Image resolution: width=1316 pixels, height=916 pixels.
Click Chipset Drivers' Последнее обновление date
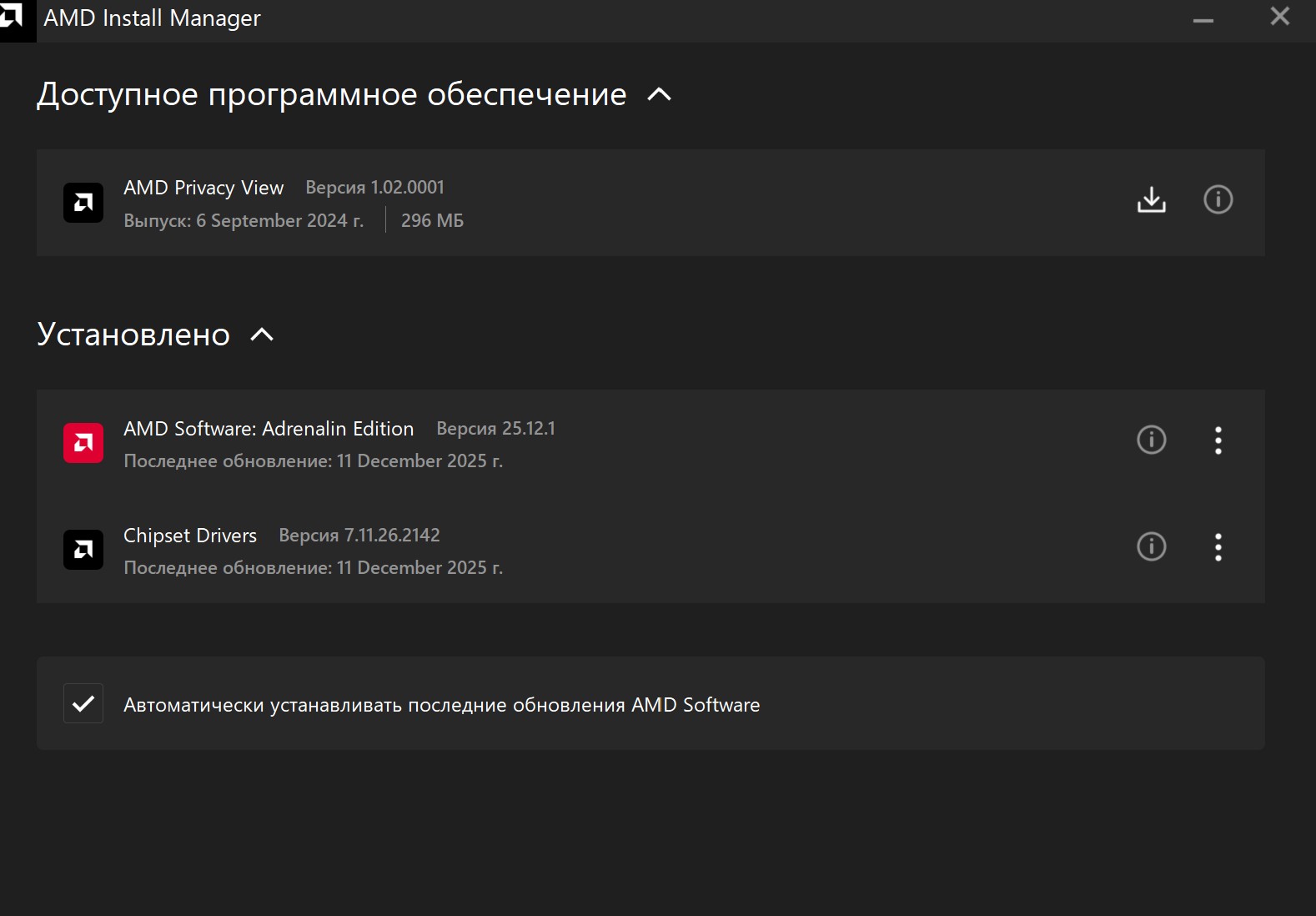click(313, 567)
